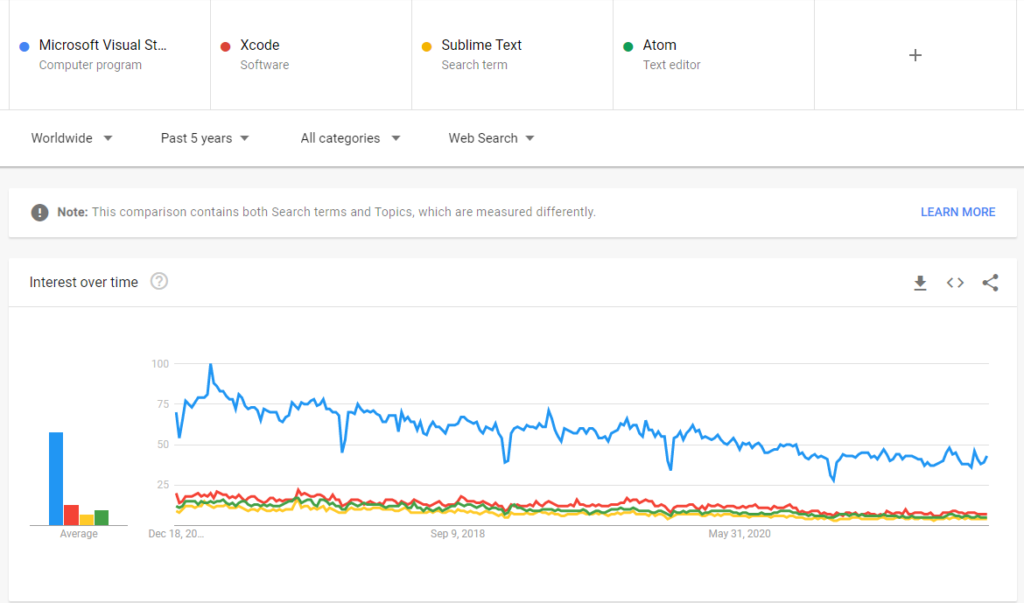Click the May 31, 2020 axis label
This screenshot has height=603, width=1024.
(739, 534)
